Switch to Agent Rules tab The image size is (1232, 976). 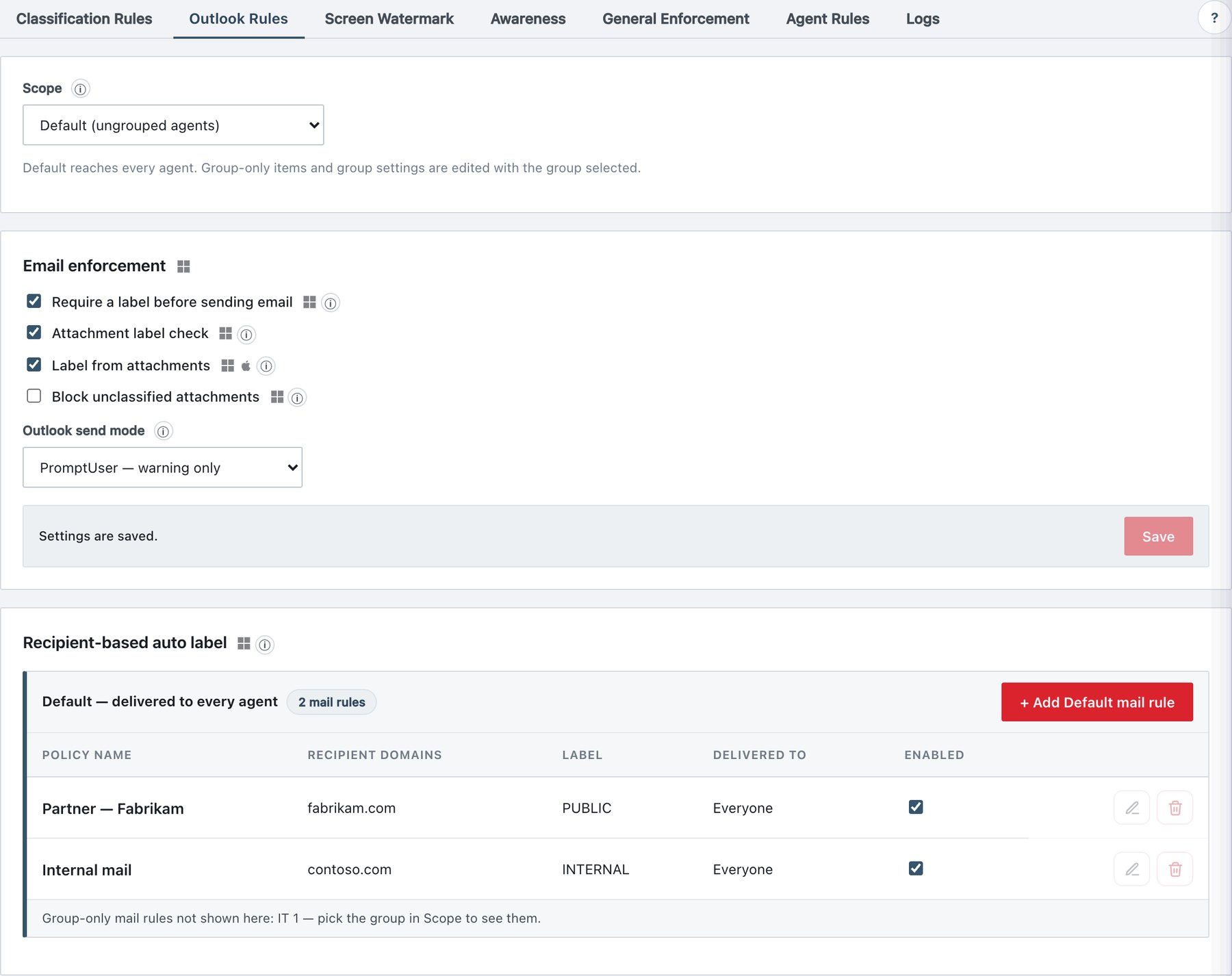pos(827,19)
